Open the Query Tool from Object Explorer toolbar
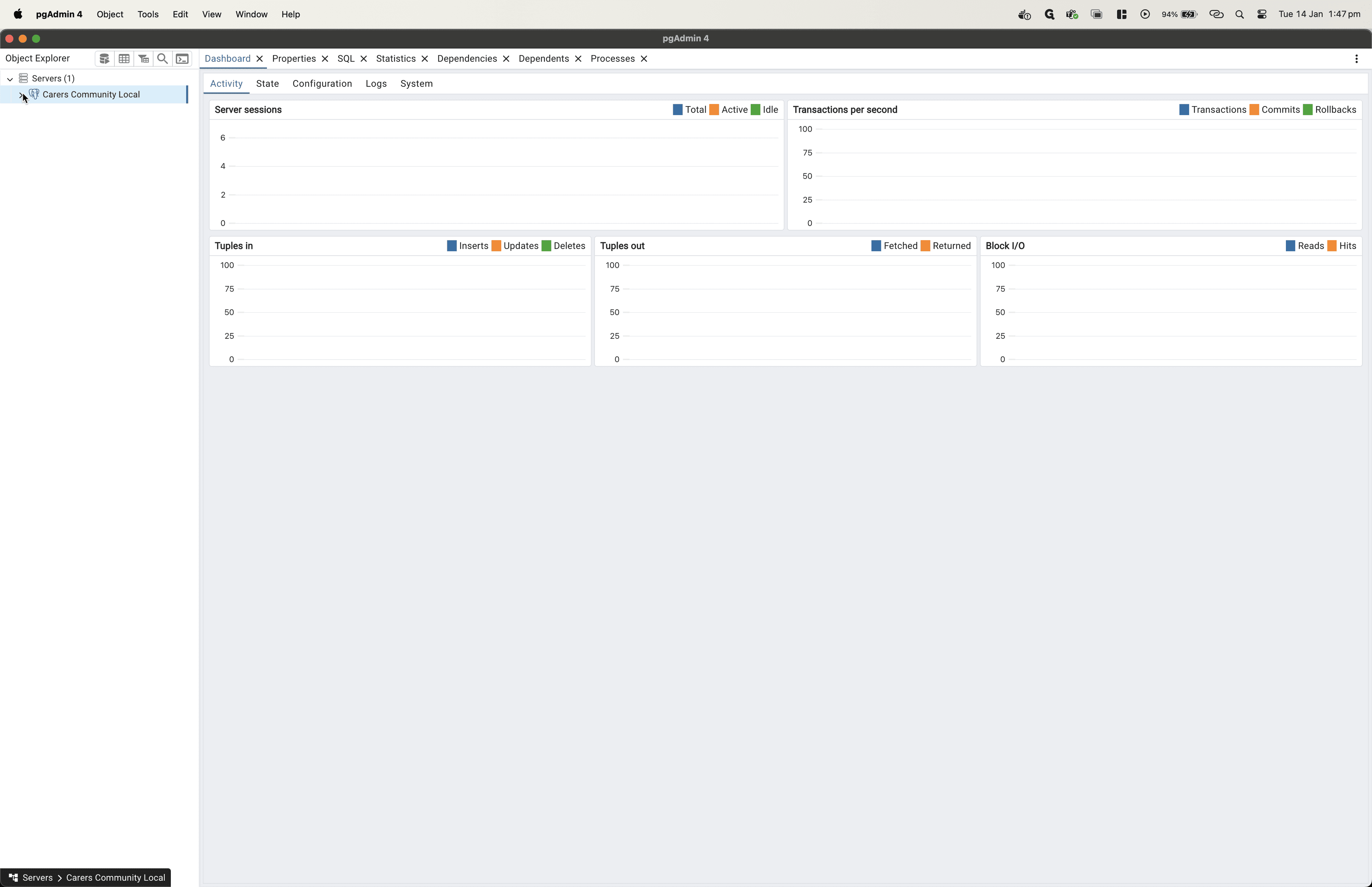This screenshot has width=1372, height=887. pyautogui.click(x=104, y=59)
